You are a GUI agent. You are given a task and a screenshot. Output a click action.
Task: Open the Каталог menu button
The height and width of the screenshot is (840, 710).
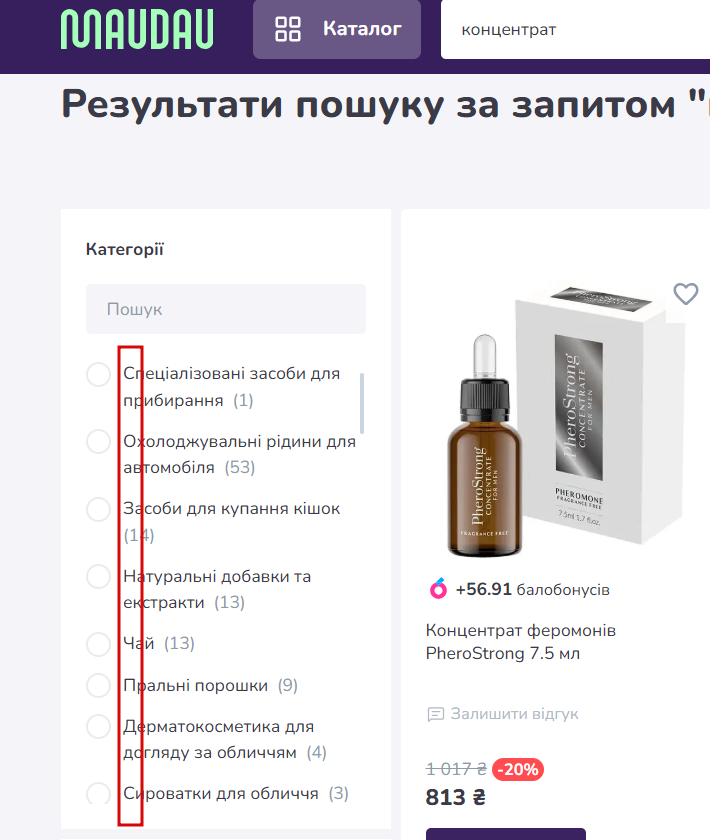337,29
